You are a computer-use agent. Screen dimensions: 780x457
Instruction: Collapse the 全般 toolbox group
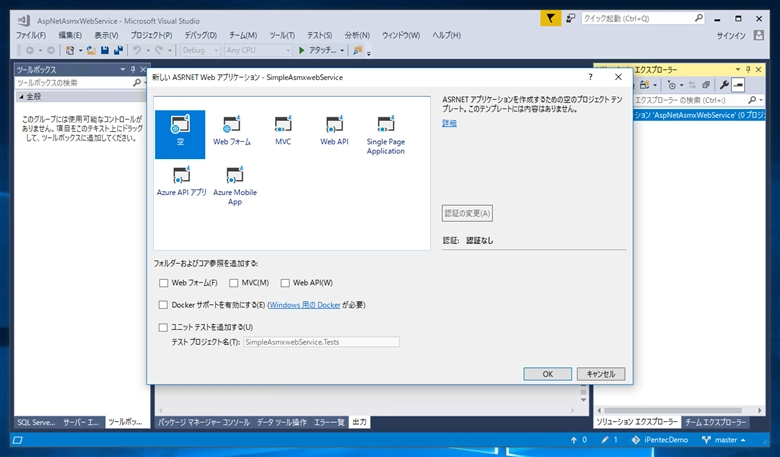[21, 97]
